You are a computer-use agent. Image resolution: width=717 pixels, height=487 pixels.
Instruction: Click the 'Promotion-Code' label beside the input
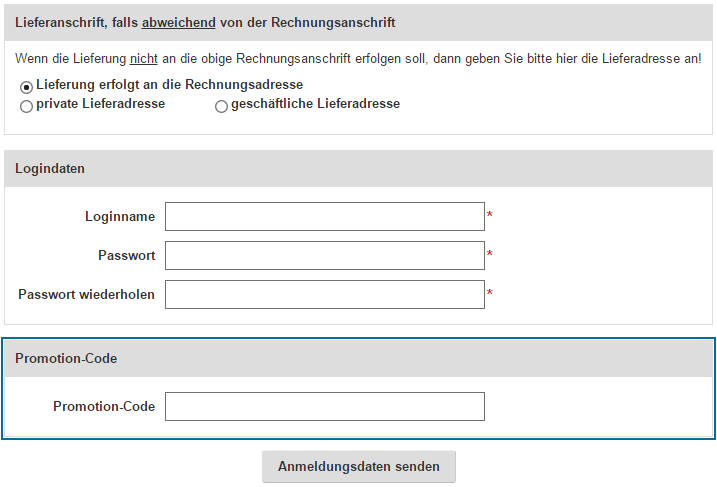(x=104, y=406)
